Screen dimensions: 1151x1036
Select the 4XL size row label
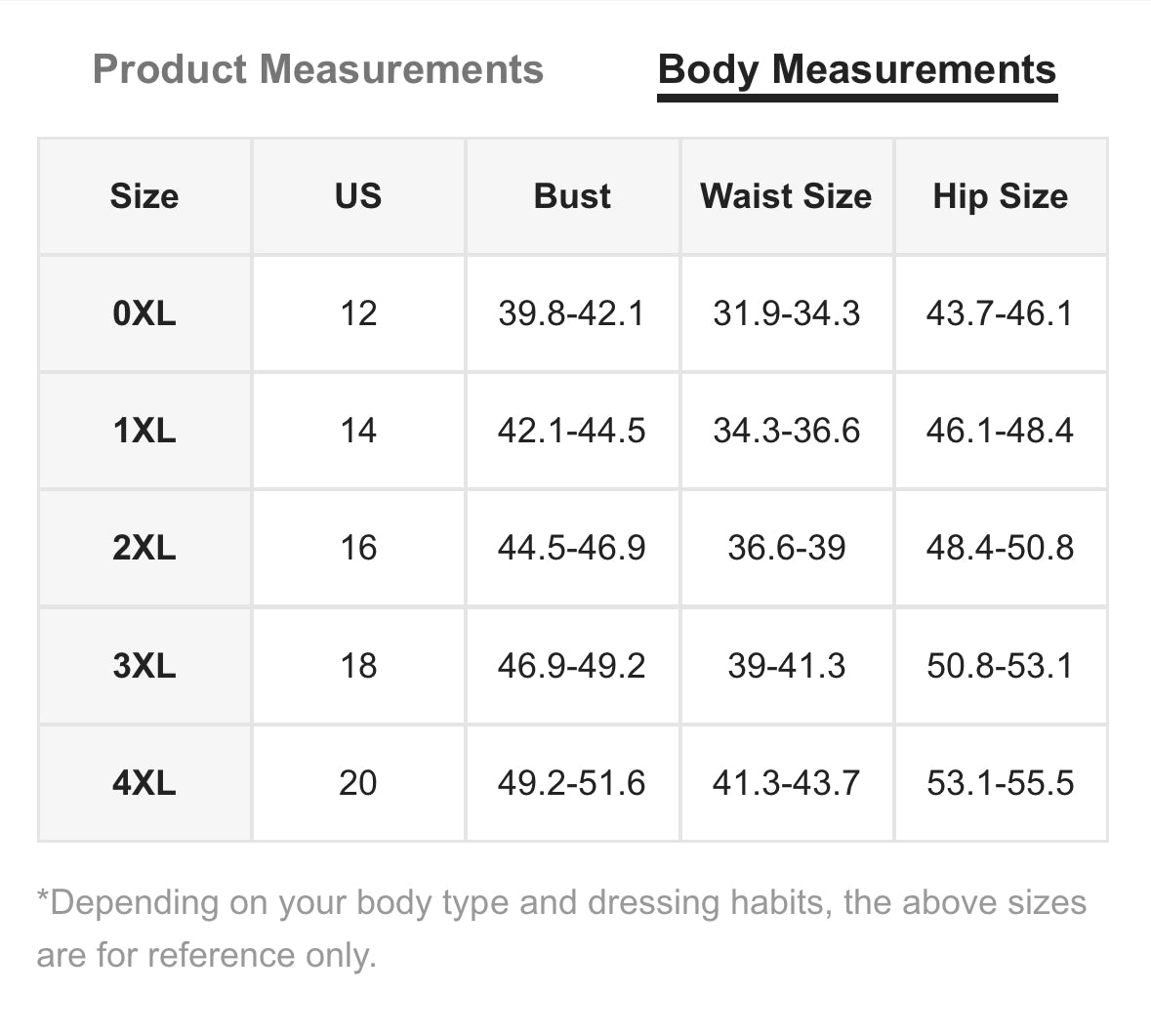(x=144, y=783)
